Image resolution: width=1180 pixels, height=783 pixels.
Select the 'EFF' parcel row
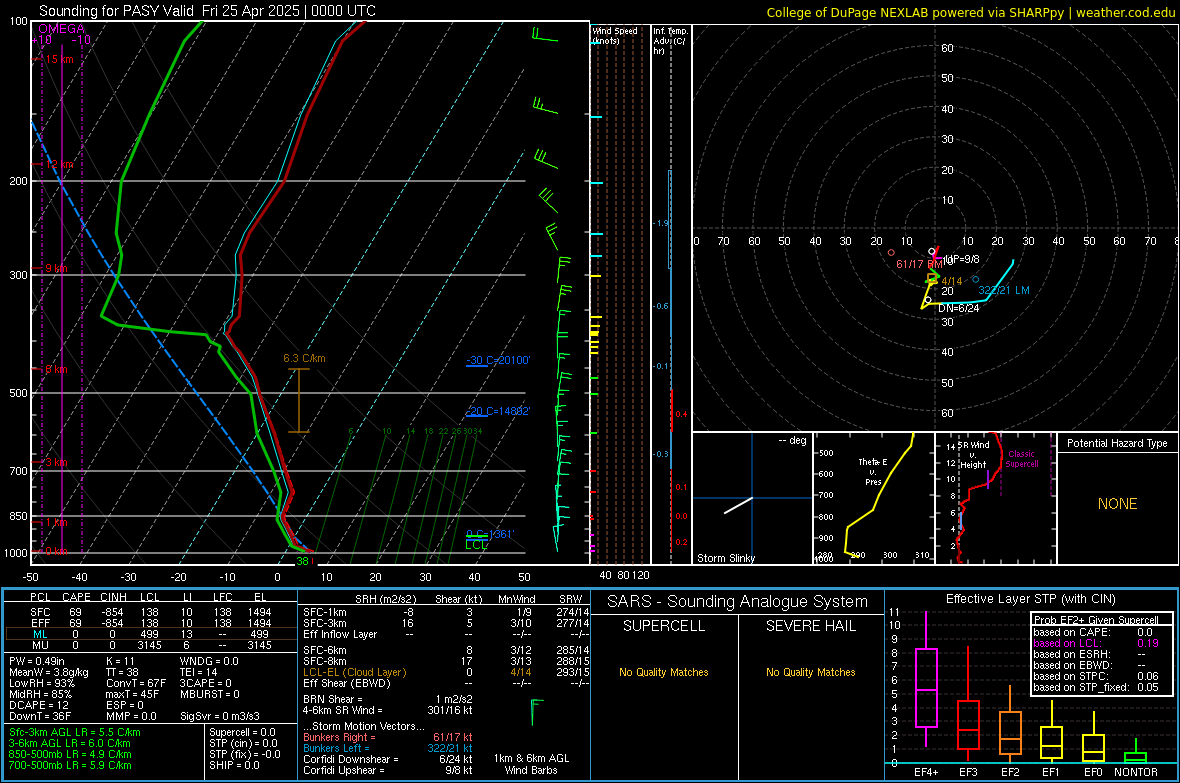coord(151,623)
